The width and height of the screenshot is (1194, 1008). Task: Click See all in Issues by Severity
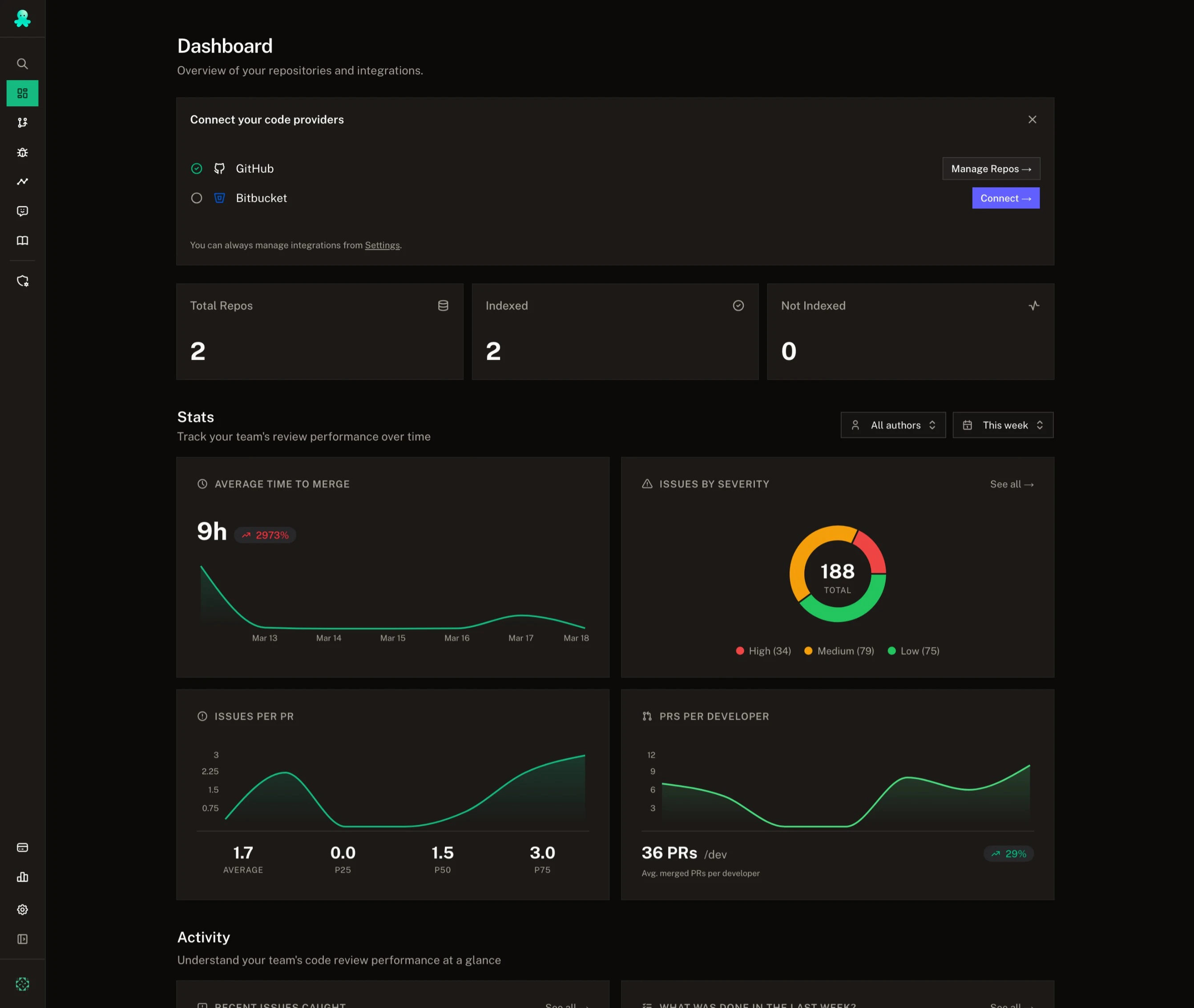(x=1011, y=484)
